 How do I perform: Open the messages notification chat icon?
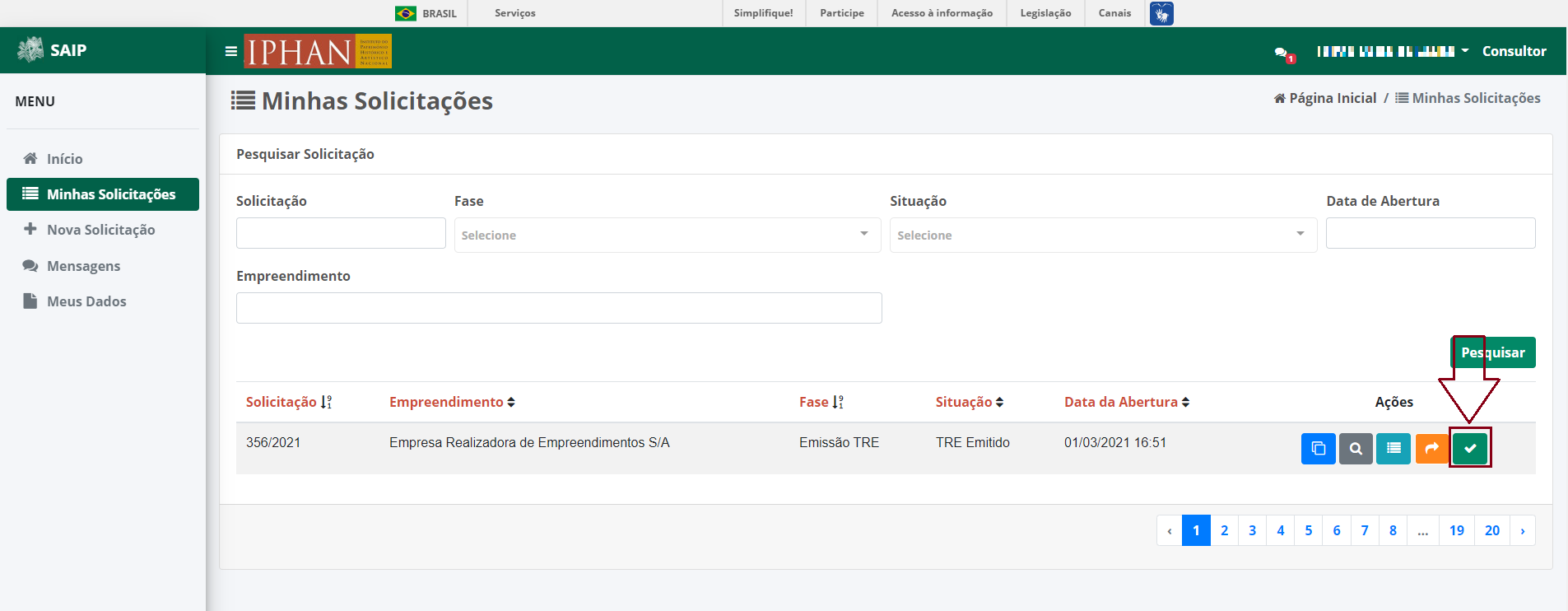pos(1283,54)
